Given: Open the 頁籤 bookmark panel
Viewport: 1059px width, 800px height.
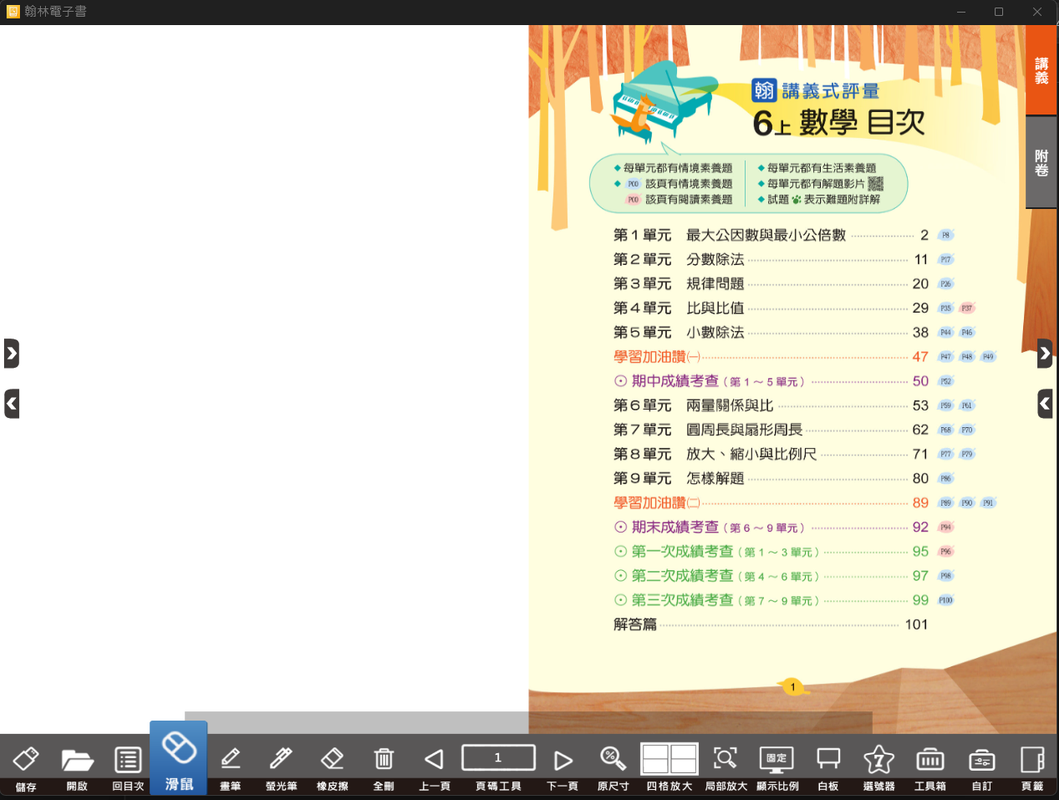Looking at the screenshot, I should point(1032,759).
